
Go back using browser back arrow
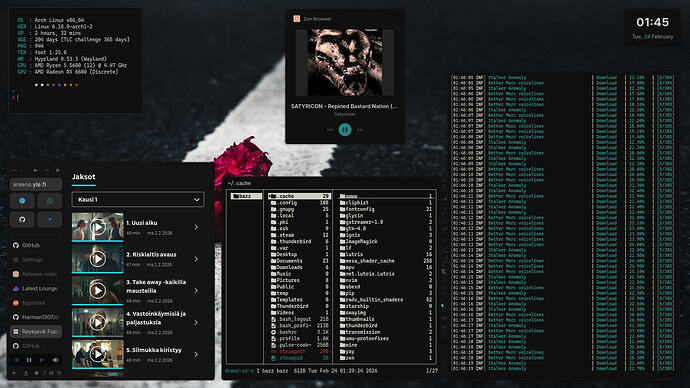coord(36,170)
